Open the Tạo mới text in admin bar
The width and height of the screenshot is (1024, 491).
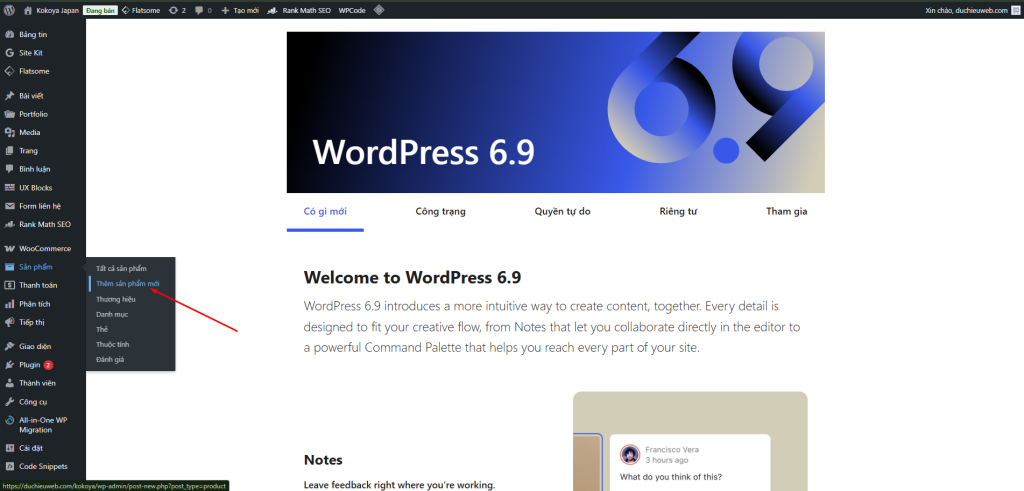point(246,10)
